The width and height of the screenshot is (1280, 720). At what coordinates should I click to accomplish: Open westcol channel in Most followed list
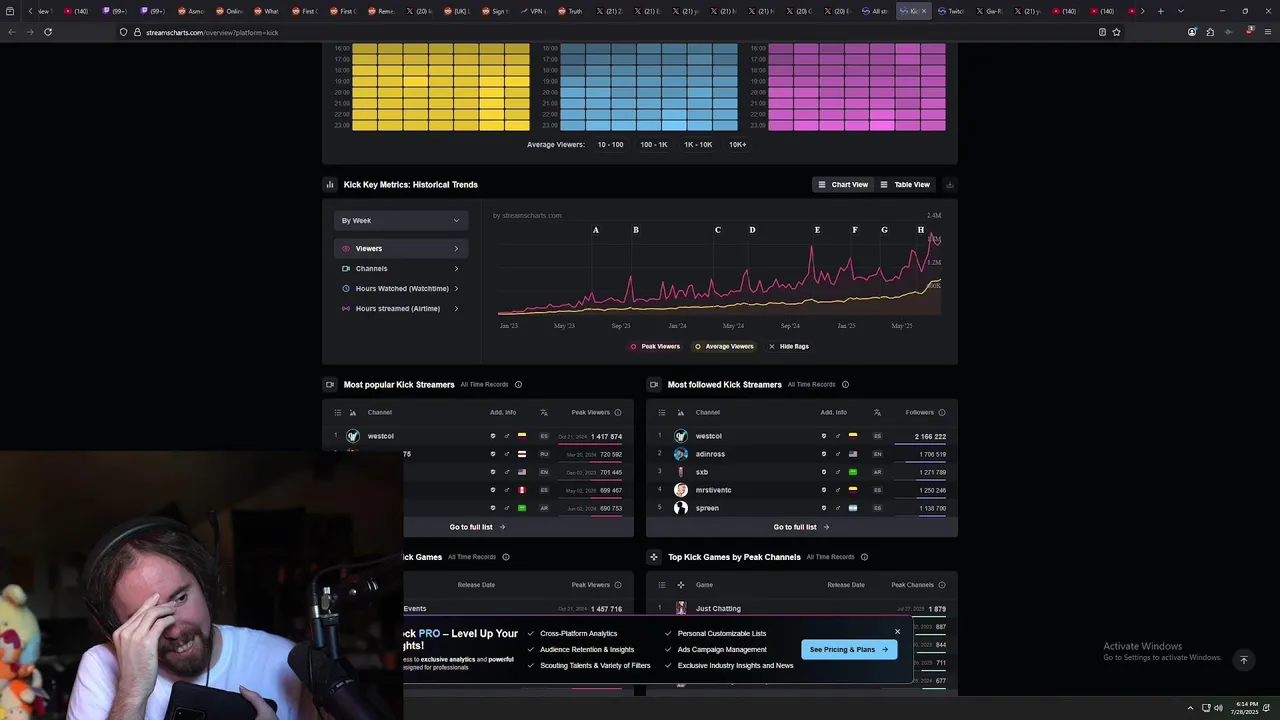pos(708,436)
